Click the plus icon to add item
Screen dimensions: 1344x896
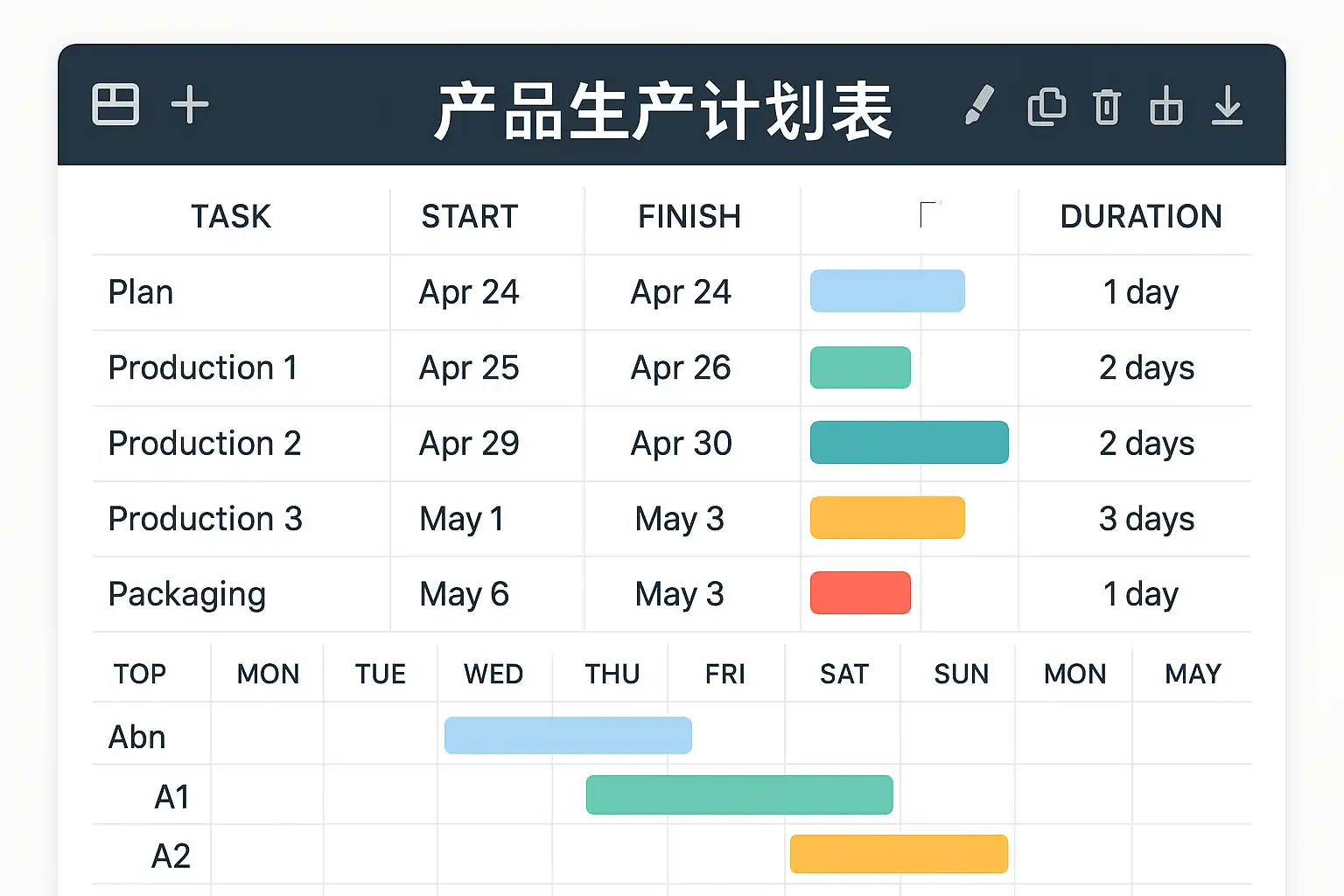[189, 106]
